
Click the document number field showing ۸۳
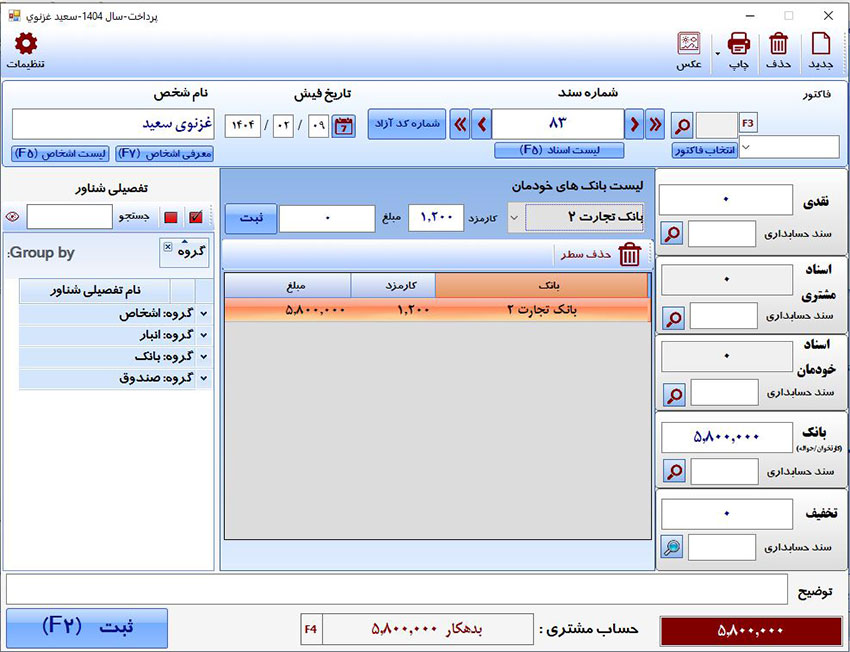pyautogui.click(x=558, y=124)
